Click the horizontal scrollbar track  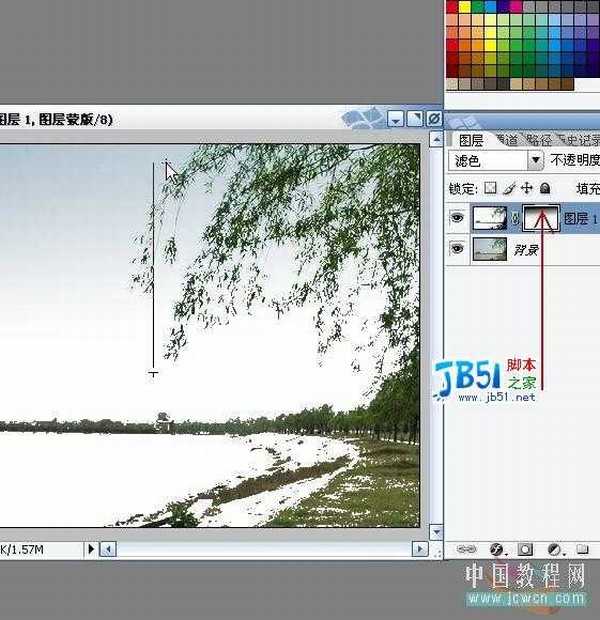[264, 549]
